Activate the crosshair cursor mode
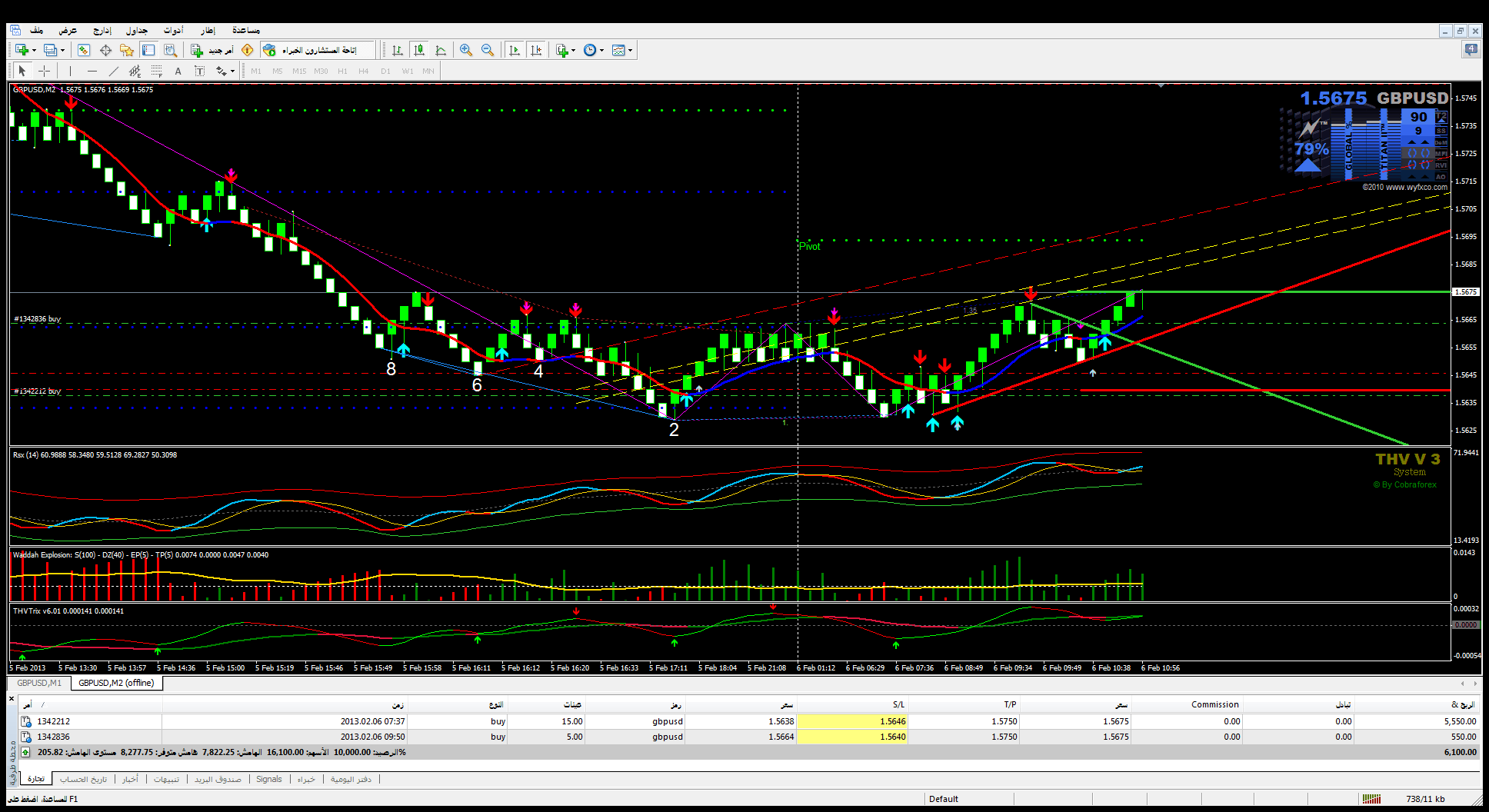Image resolution: width=1489 pixels, height=812 pixels. pos(44,71)
